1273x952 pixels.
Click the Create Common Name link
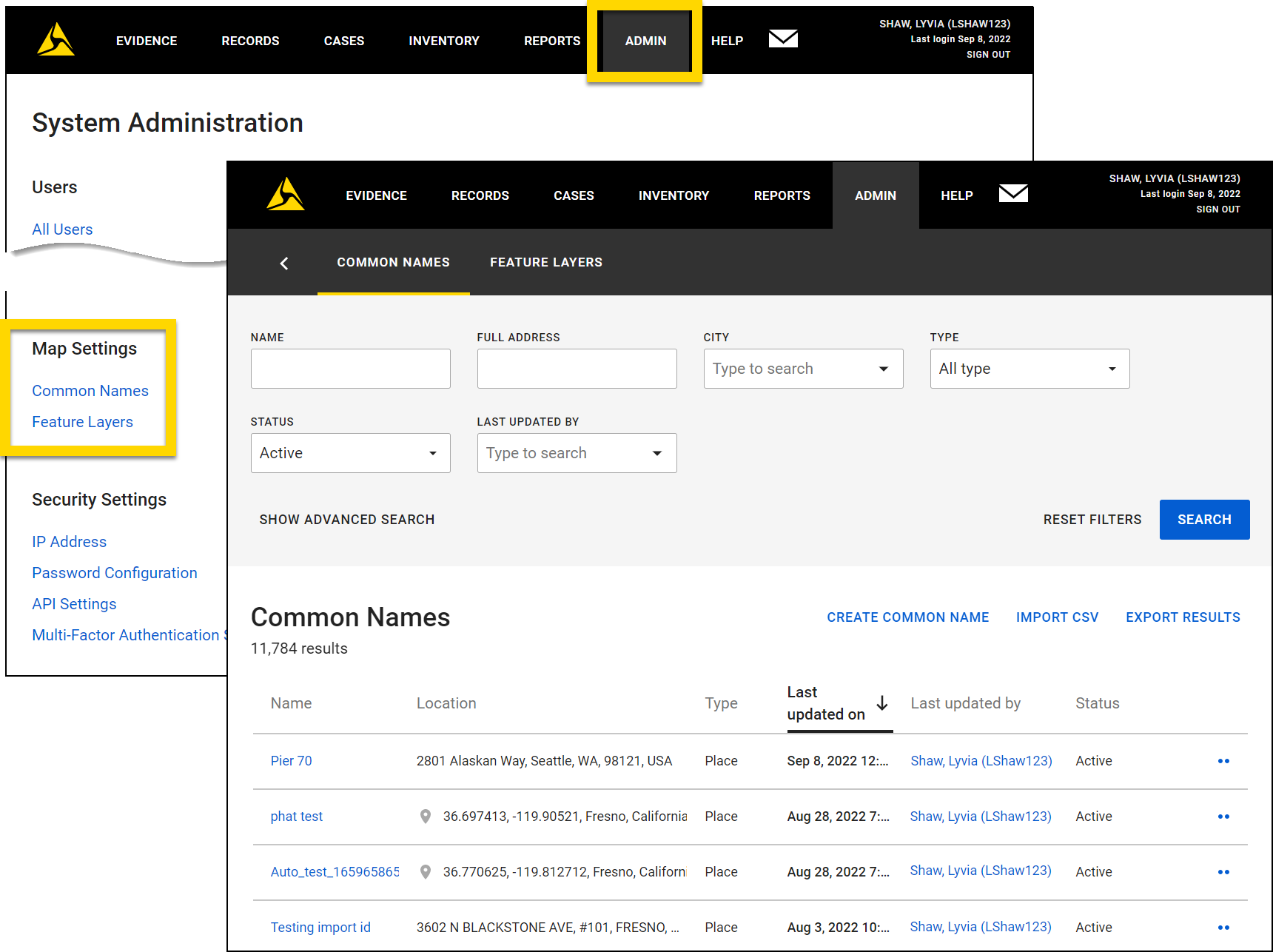pos(908,617)
